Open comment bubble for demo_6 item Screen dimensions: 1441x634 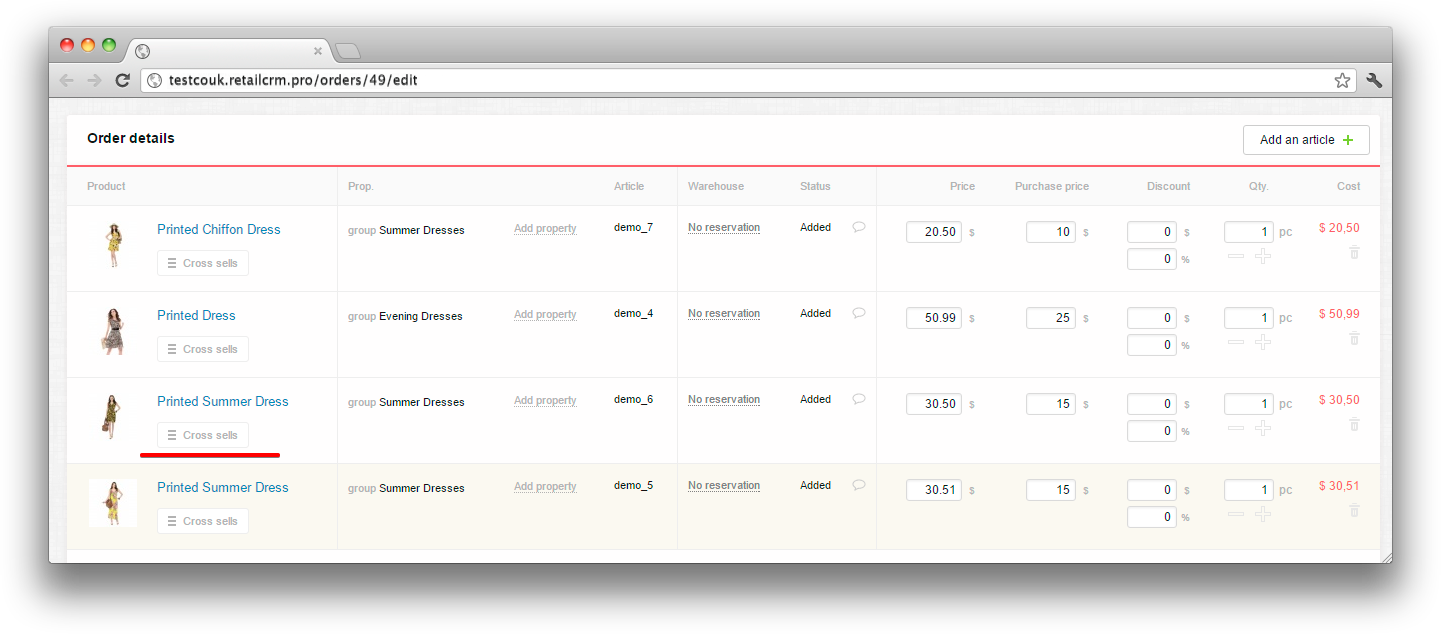(858, 399)
